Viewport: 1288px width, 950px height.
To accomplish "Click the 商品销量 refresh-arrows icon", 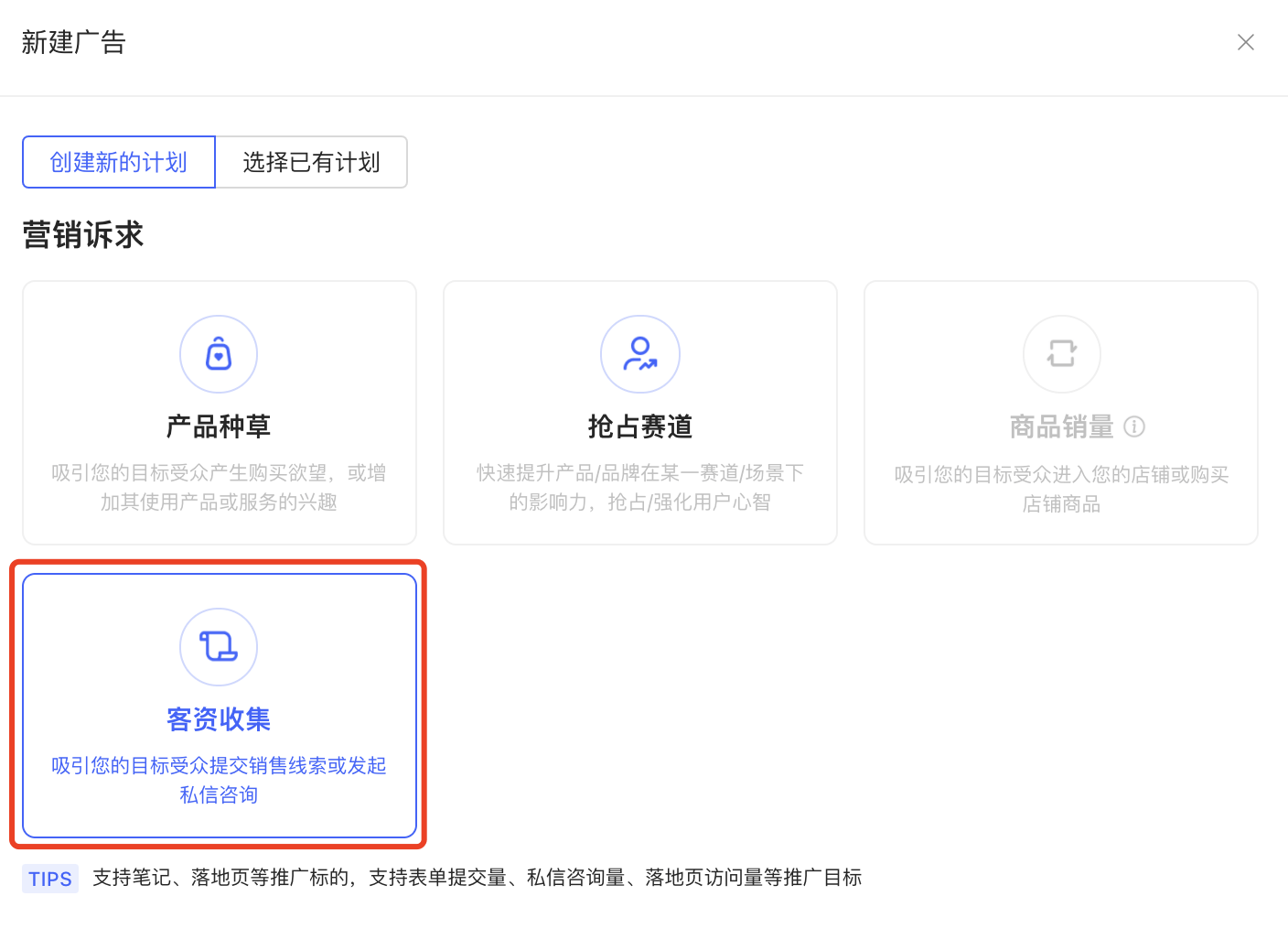I will [1061, 354].
